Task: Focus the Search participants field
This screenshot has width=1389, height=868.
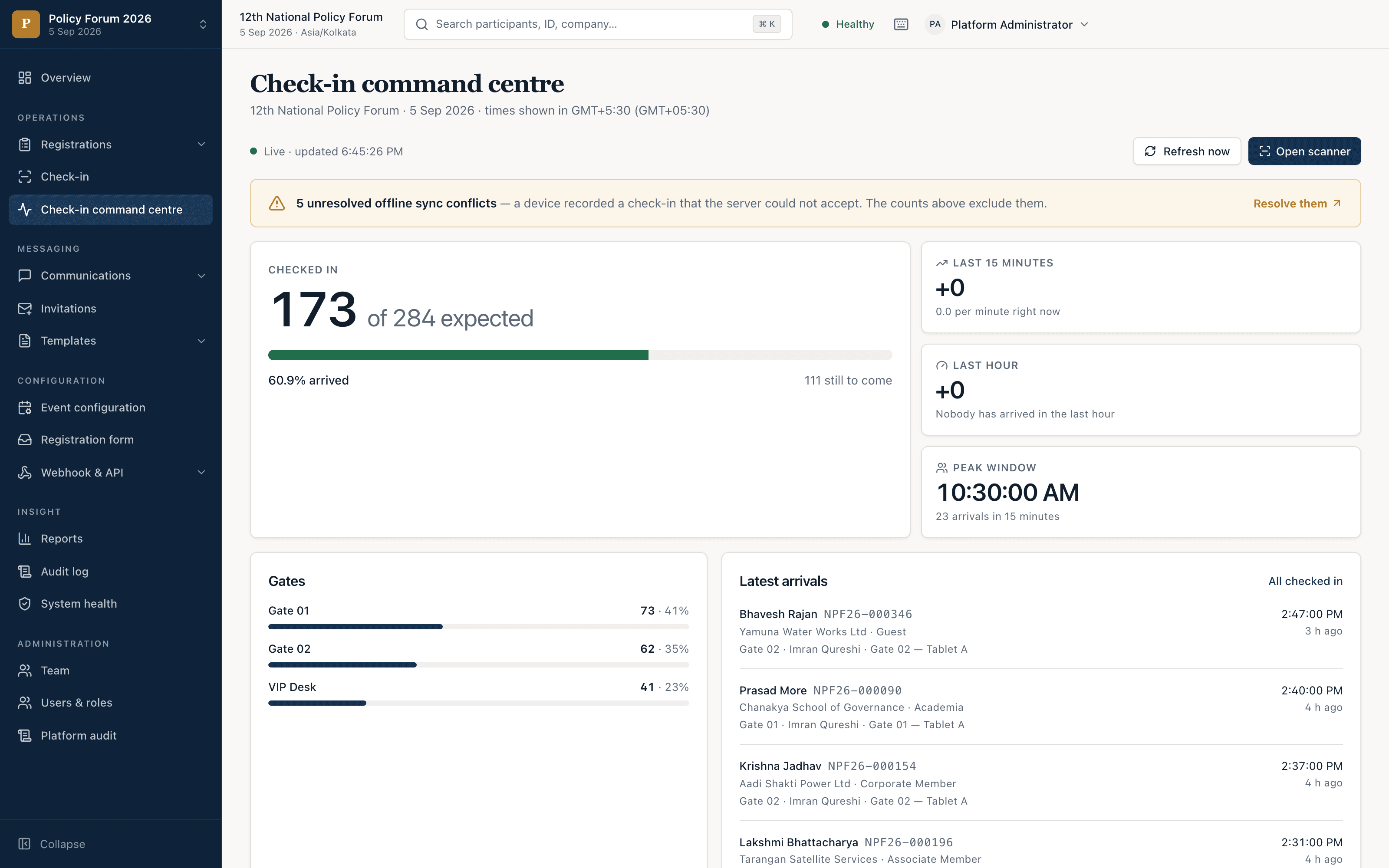Action: pyautogui.click(x=598, y=24)
